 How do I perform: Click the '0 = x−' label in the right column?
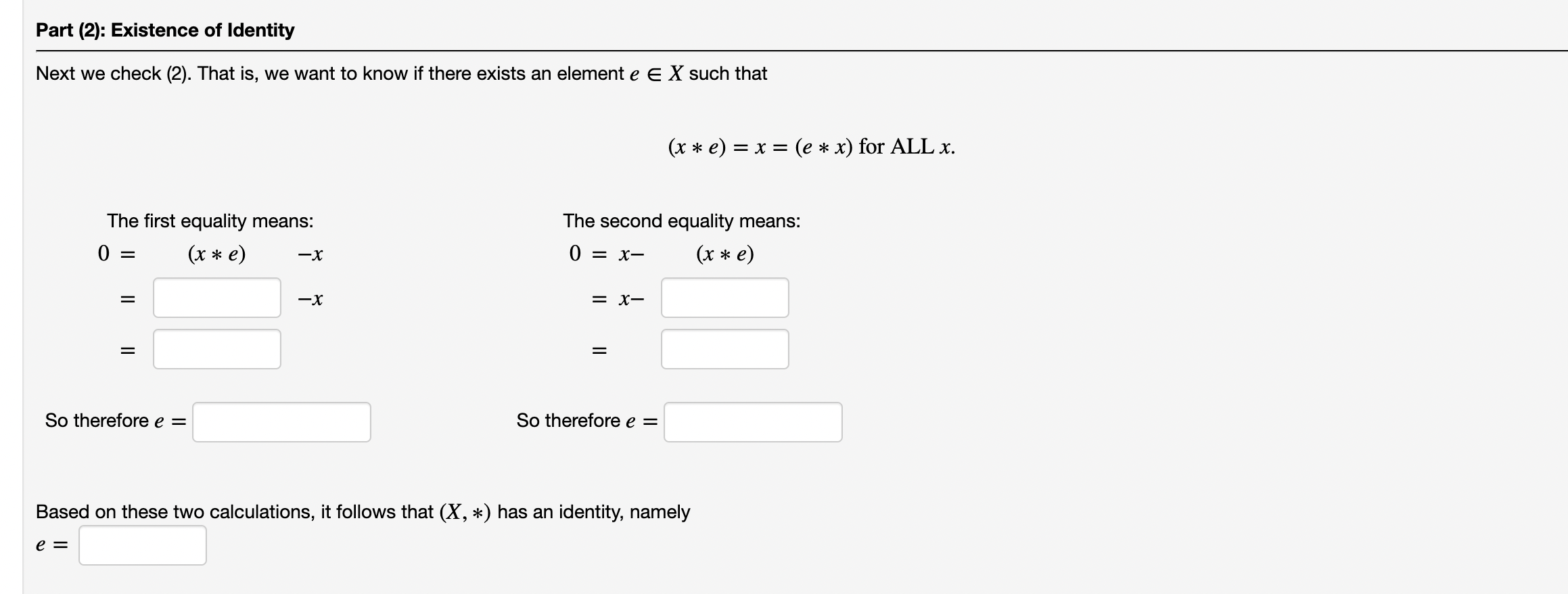coord(605,254)
